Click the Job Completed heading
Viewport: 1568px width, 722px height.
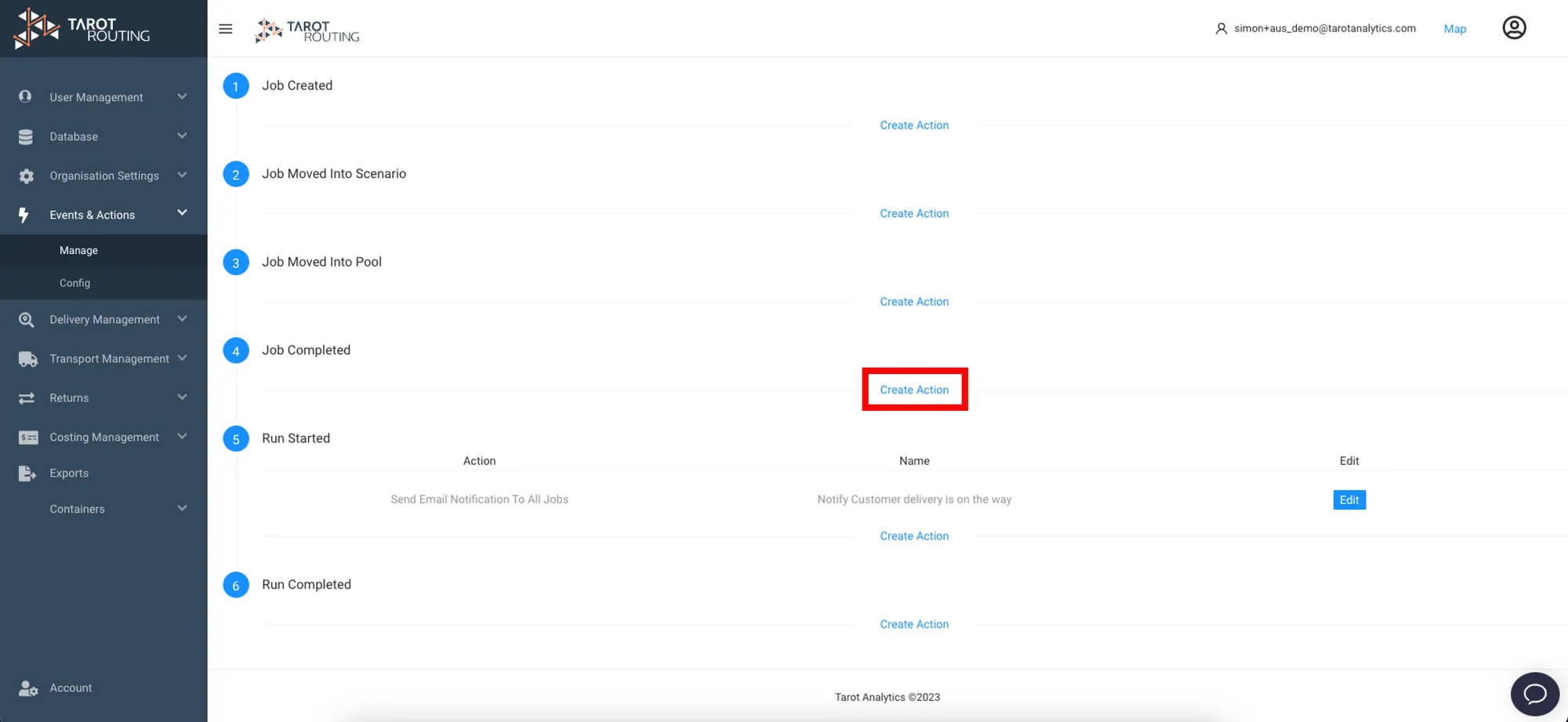[306, 350]
